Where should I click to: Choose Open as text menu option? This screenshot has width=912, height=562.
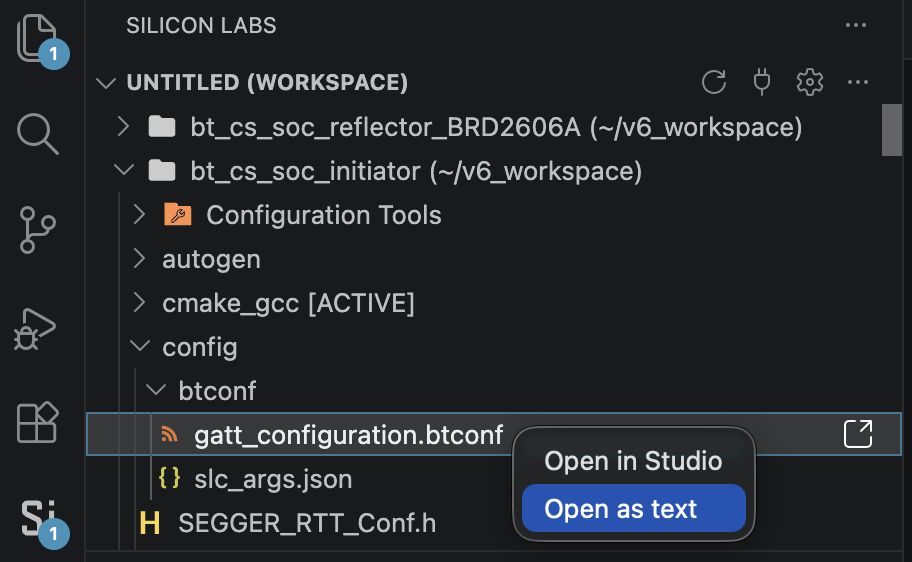point(633,508)
